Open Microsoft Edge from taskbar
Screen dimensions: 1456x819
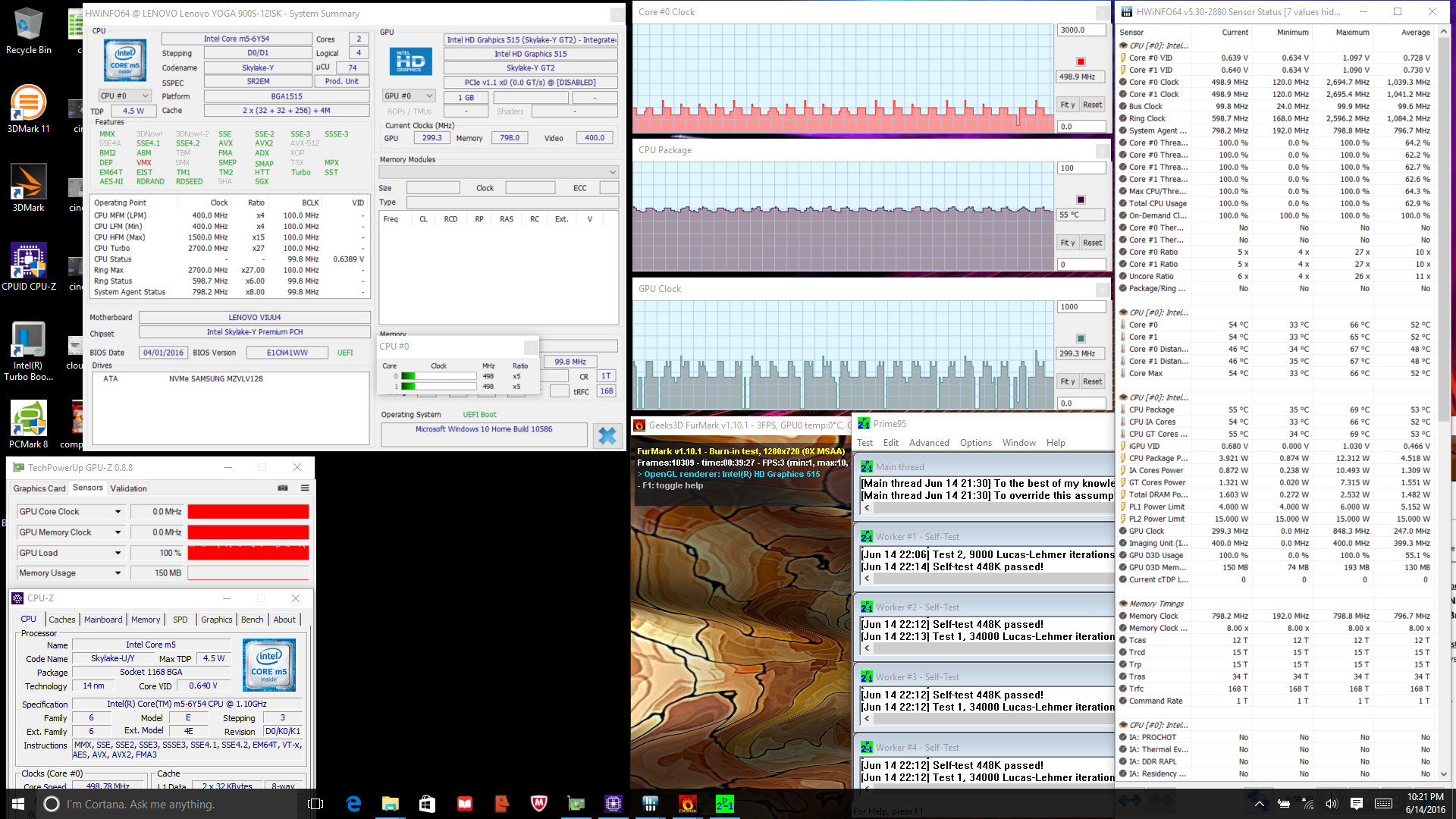(353, 804)
